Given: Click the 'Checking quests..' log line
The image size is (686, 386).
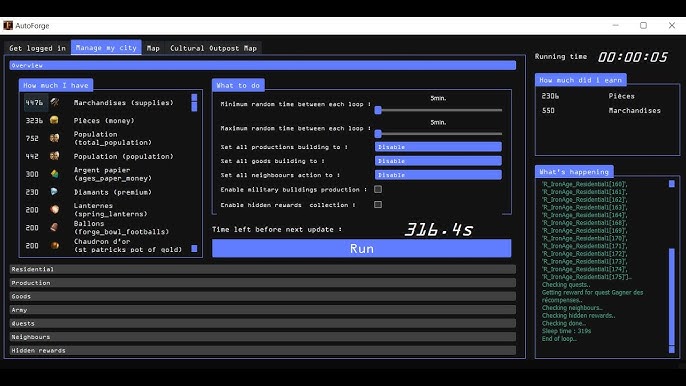Looking at the screenshot, I should pos(566,284).
